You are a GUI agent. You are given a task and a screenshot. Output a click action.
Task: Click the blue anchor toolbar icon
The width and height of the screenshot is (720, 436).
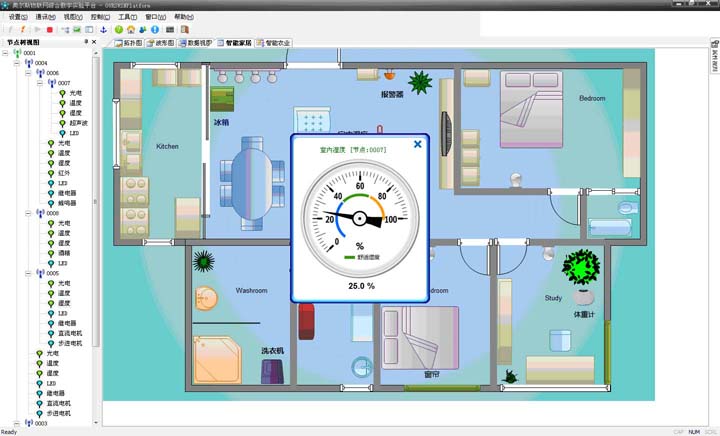(x=103, y=30)
